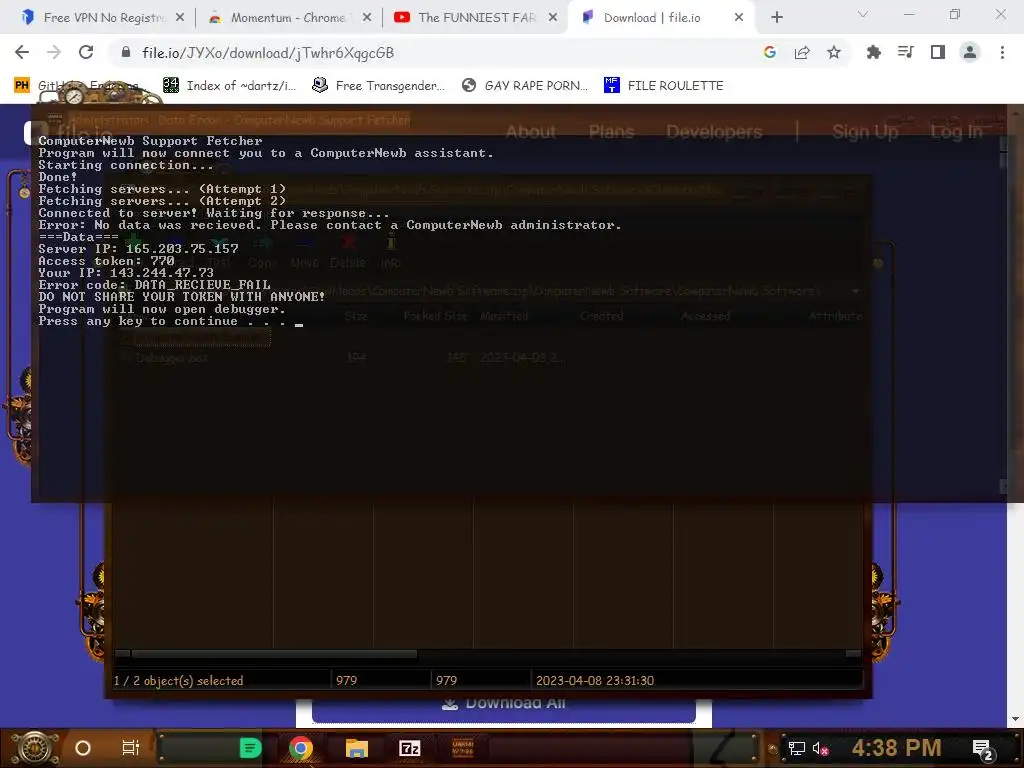Open the network tray icon
The image size is (1024, 768).
pyautogui.click(x=797, y=748)
